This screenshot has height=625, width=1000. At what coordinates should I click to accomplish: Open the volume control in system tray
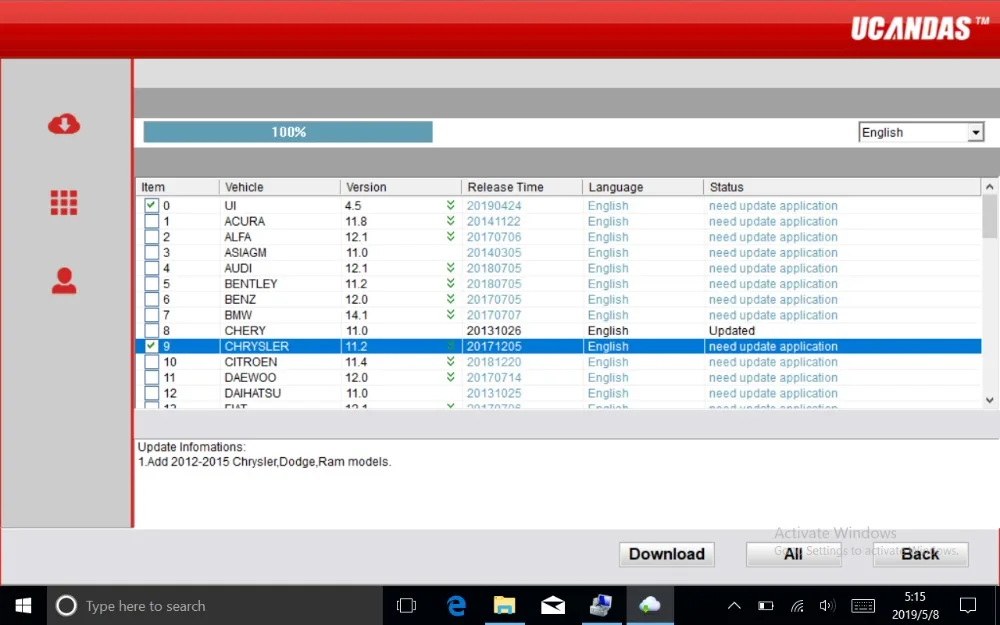(827, 605)
